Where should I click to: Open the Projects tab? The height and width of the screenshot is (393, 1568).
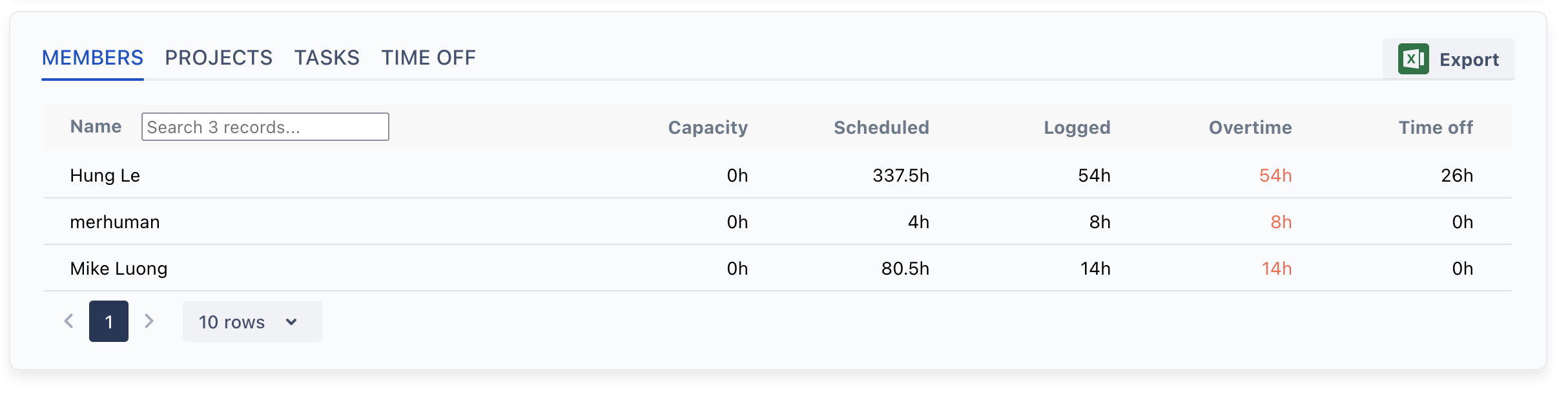click(x=218, y=58)
